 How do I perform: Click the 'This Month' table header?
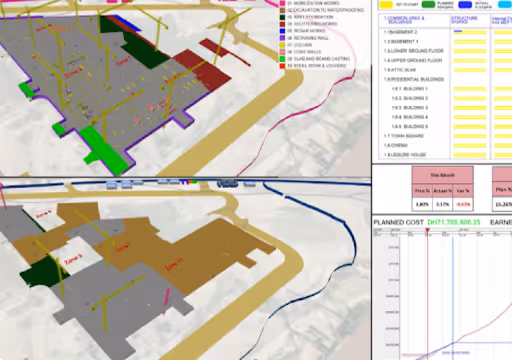coord(442,175)
